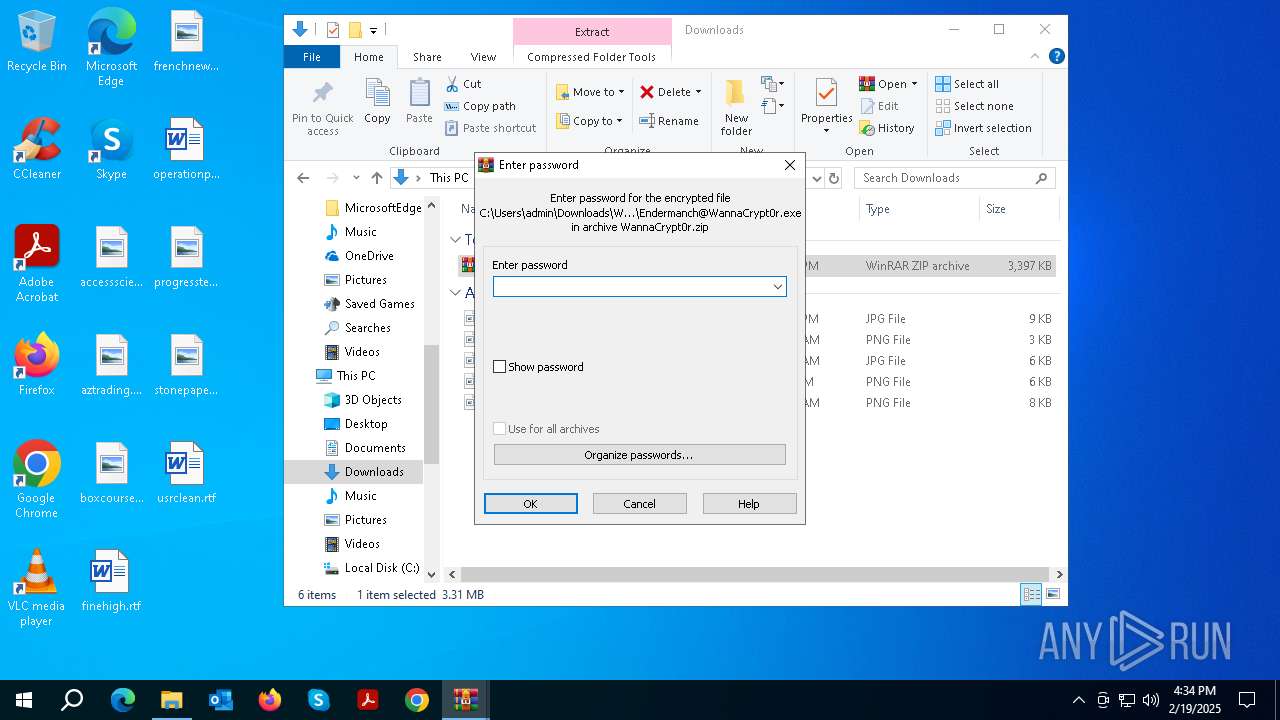Open taskbar volume control icon
This screenshot has height=720, width=1280.
point(1151,700)
